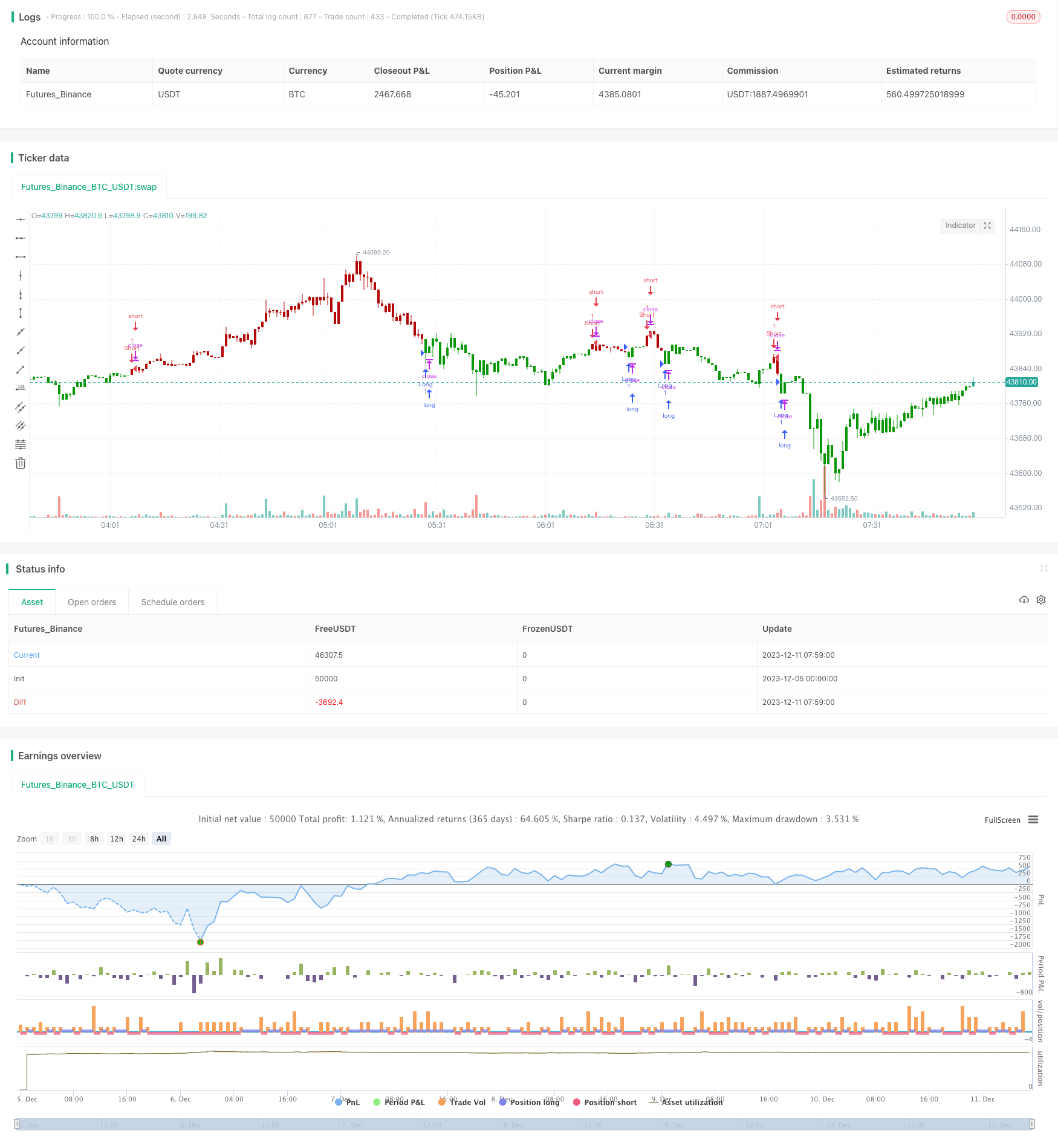This screenshot has width=1058, height=1148.
Task: Select the Futures_Binance_BTC_USDT earnings tab
Action: tap(77, 785)
